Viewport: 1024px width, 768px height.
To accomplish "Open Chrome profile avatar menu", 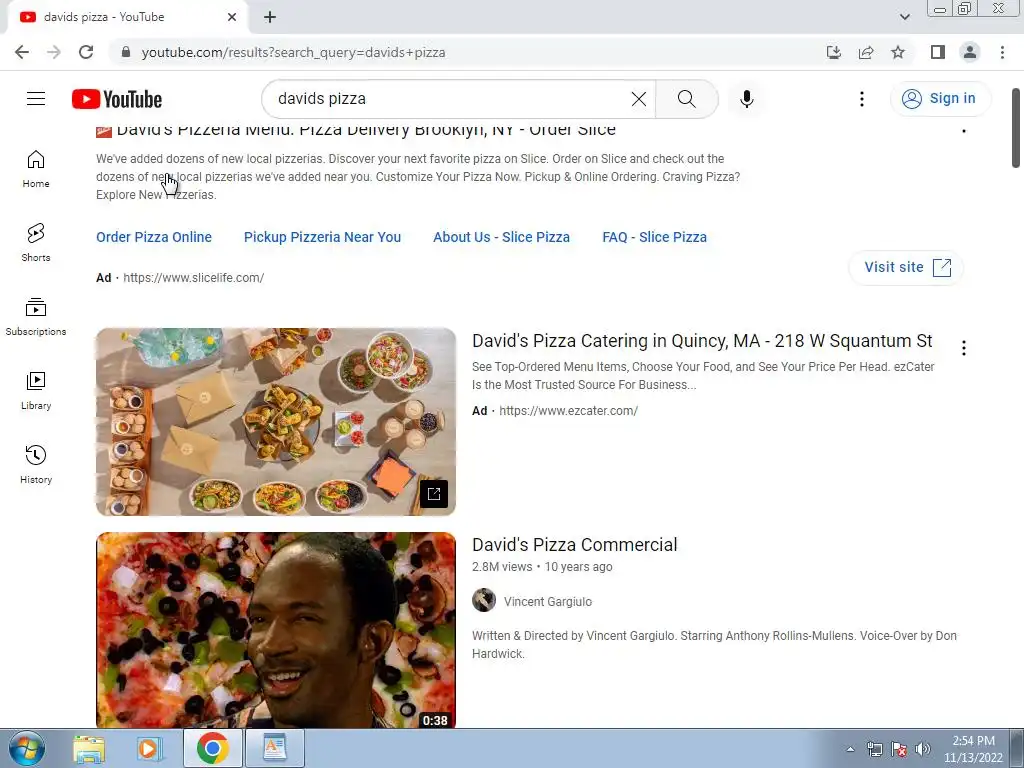I will (x=970, y=52).
